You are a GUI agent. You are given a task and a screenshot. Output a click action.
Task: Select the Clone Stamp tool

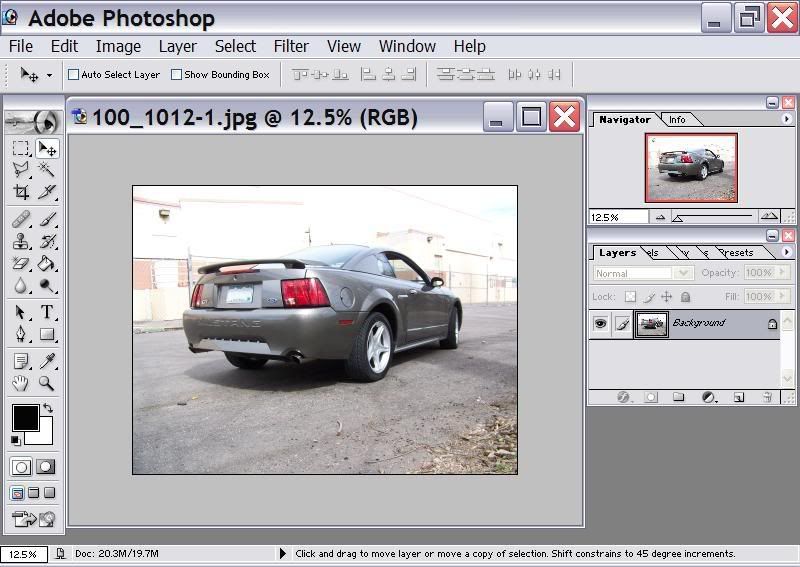click(21, 240)
